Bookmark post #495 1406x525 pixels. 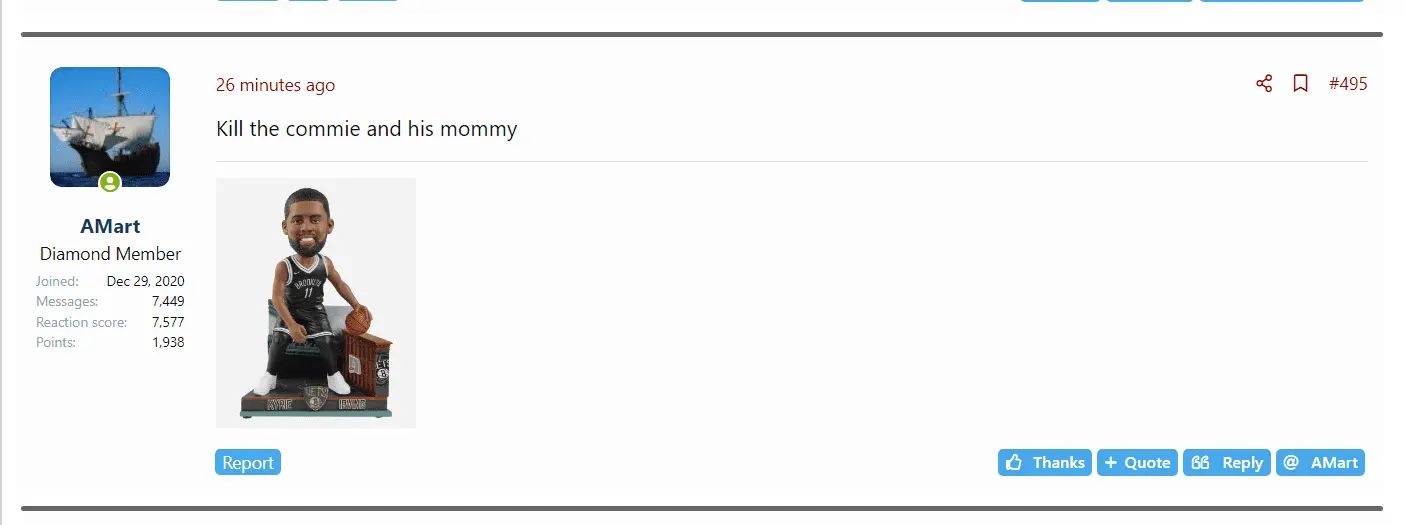[1300, 84]
